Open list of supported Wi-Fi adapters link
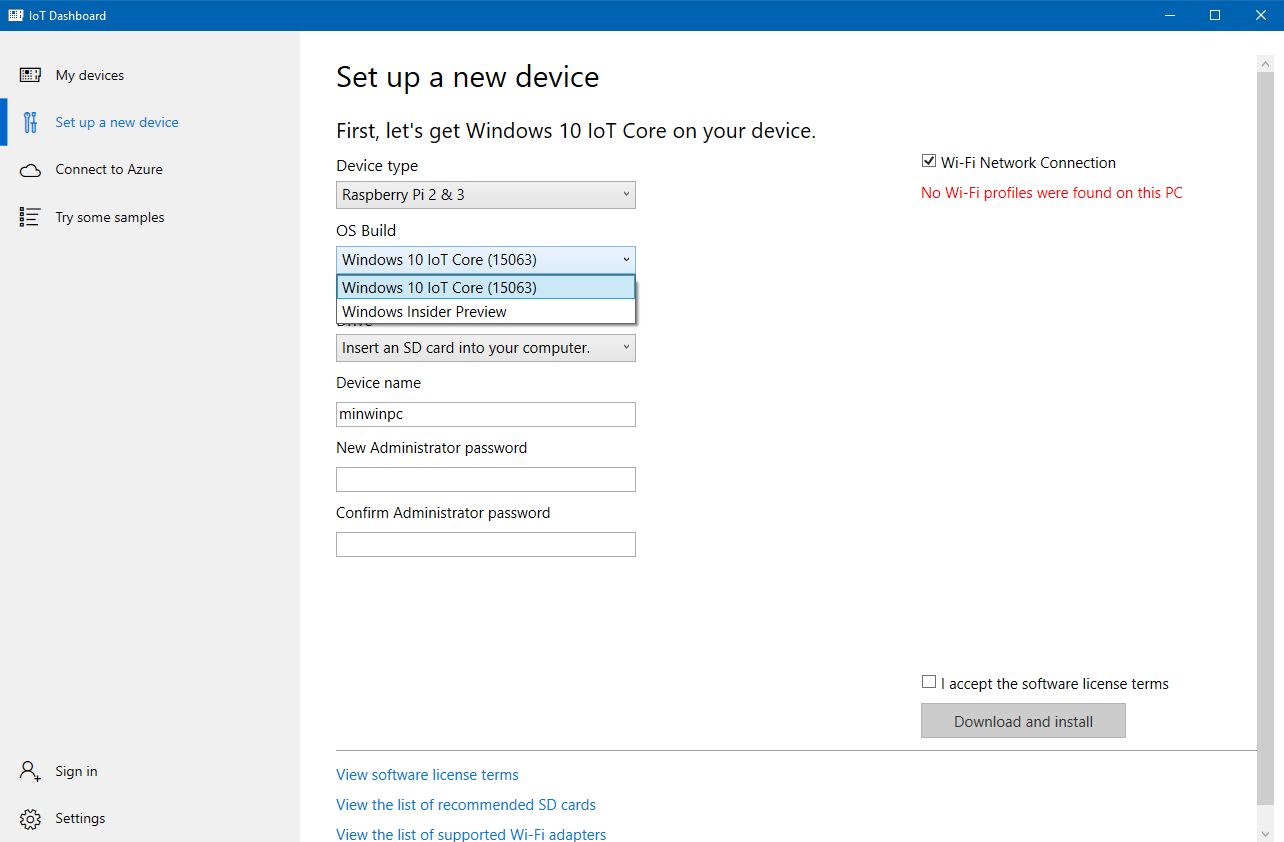 (x=471, y=834)
